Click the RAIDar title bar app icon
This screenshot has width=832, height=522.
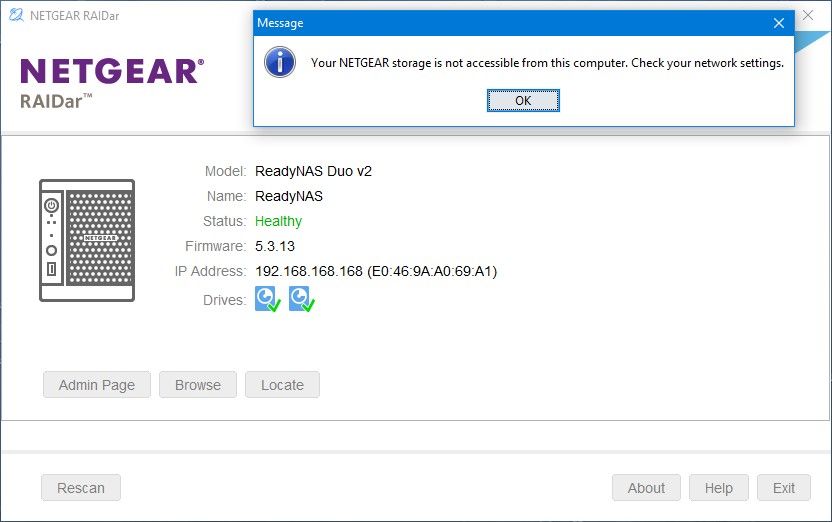coord(16,15)
